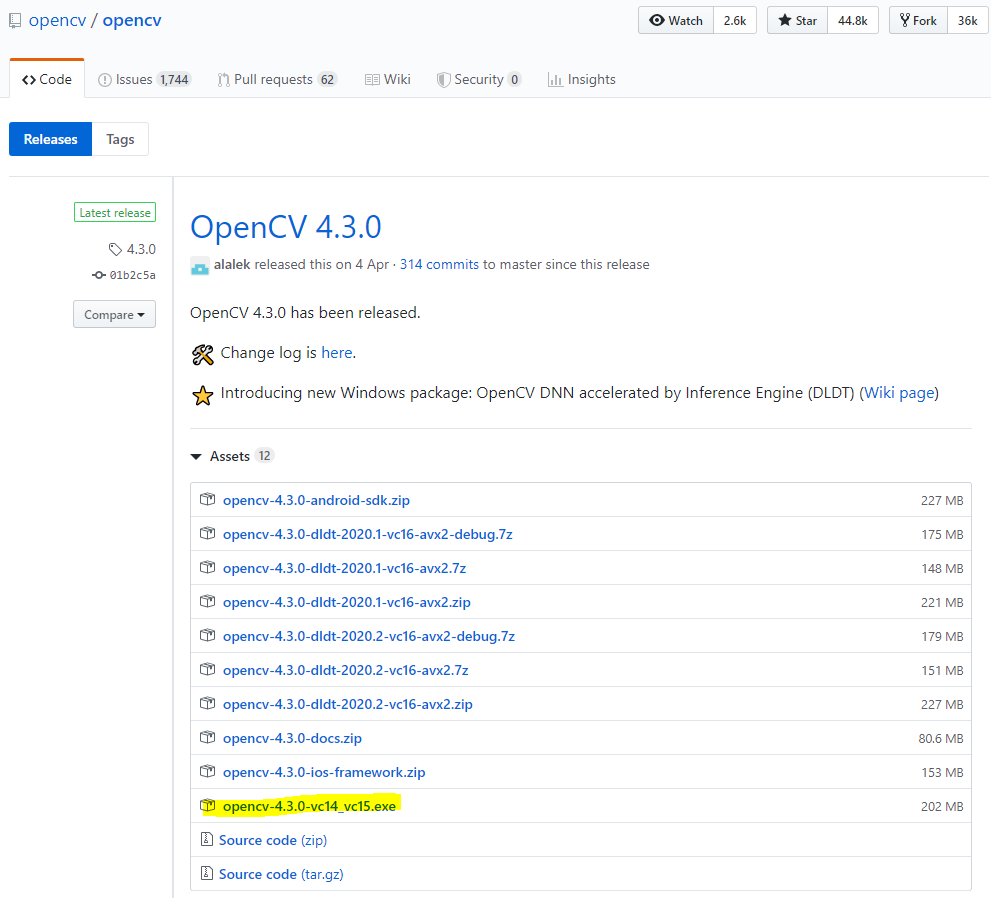Viewport: 991px width, 898px height.
Task: View the 44.8k stargazers count
Action: pyautogui.click(x=853, y=20)
